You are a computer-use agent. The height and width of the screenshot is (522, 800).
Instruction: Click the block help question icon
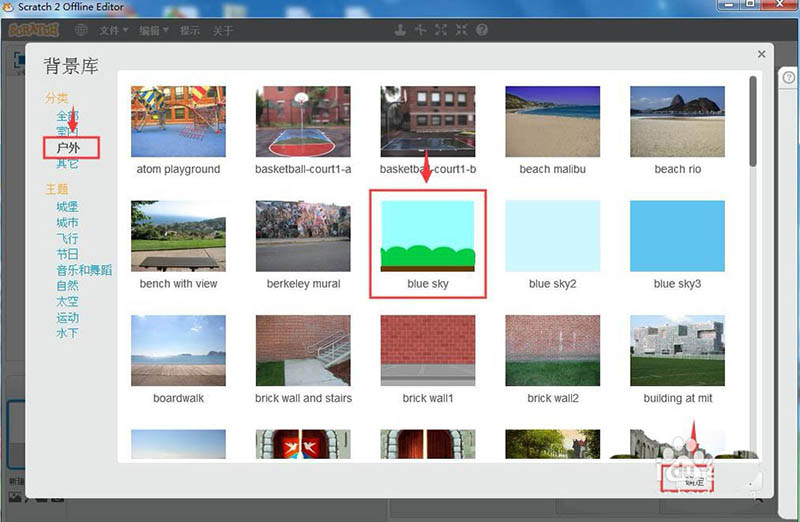482,30
